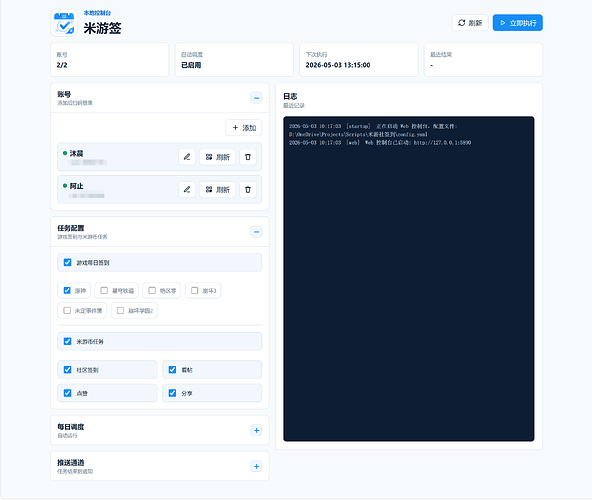Screen dimensions: 592x500
Task: Click the 米游签 page title
Action: tap(102, 28)
